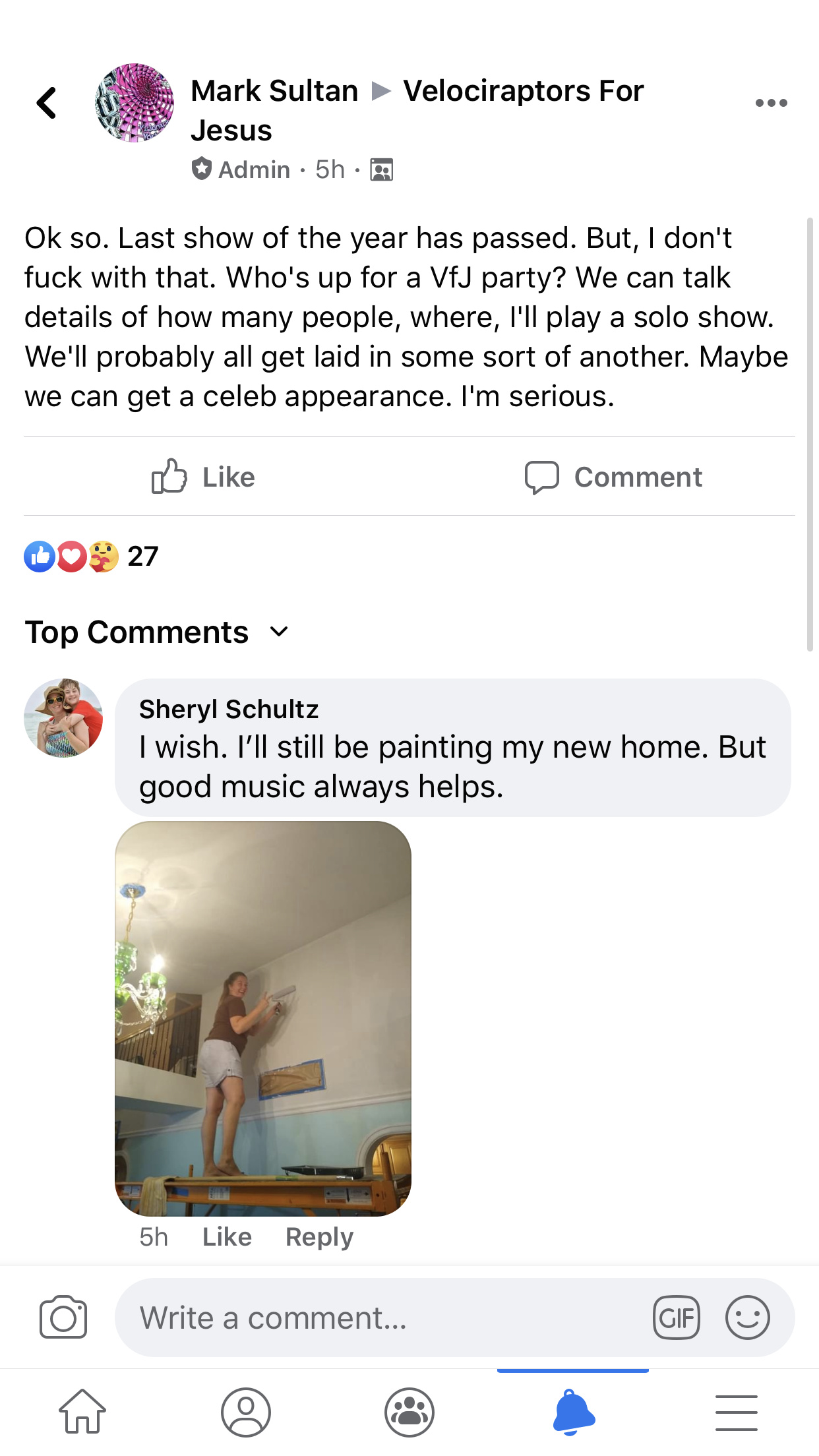The height and width of the screenshot is (1456, 819).
Task: Tap the back arrow icon
Action: coord(47,103)
